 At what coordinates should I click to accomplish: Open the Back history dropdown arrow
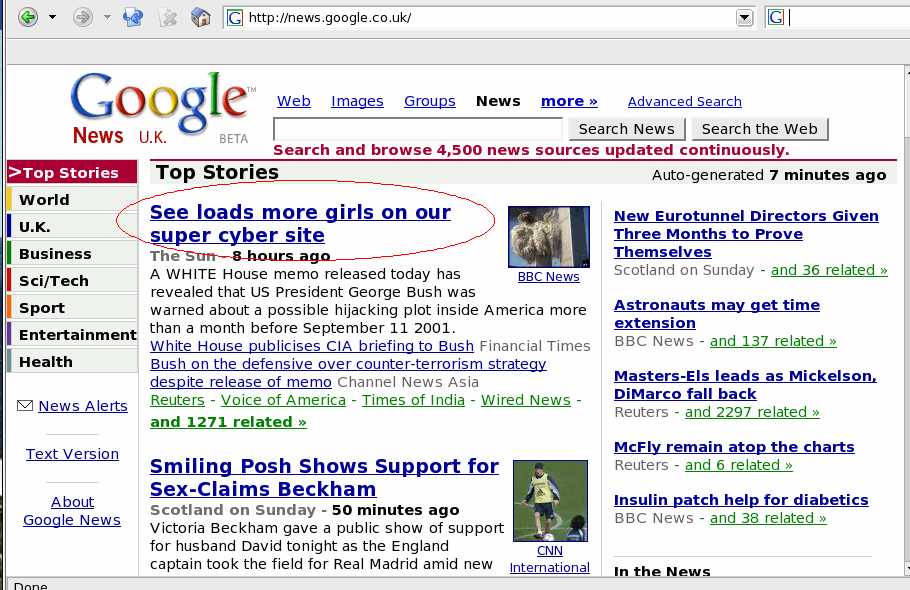click(52, 17)
